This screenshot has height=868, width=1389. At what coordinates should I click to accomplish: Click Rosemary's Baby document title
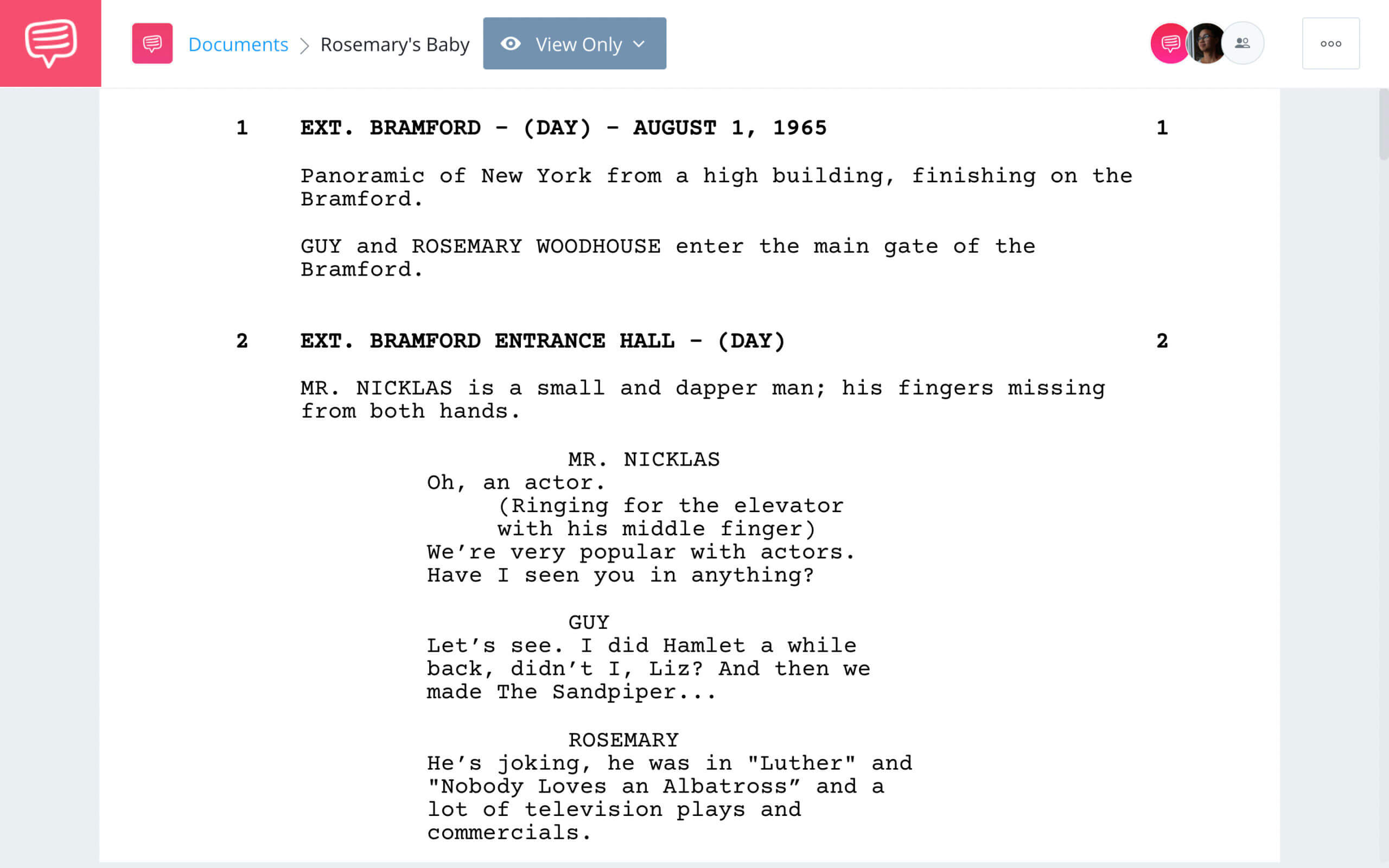394,43
